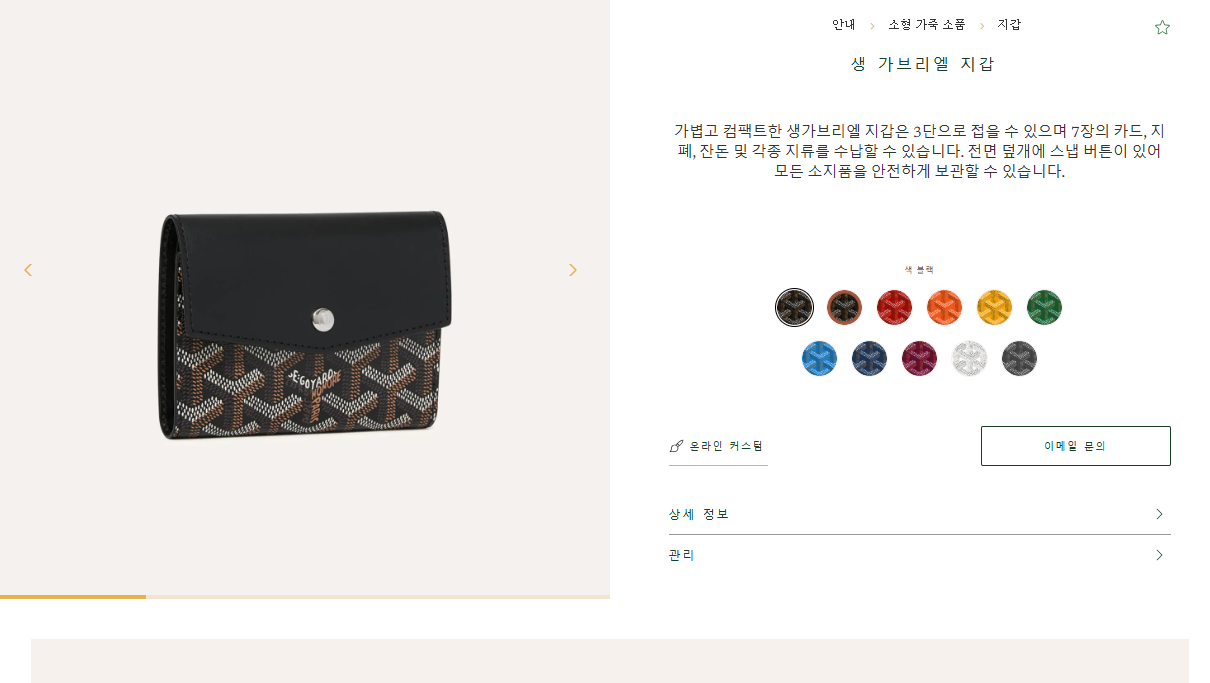Viewport: 1210px width, 683px height.
Task: Pick the green color swatch
Action: pyautogui.click(x=1044, y=307)
